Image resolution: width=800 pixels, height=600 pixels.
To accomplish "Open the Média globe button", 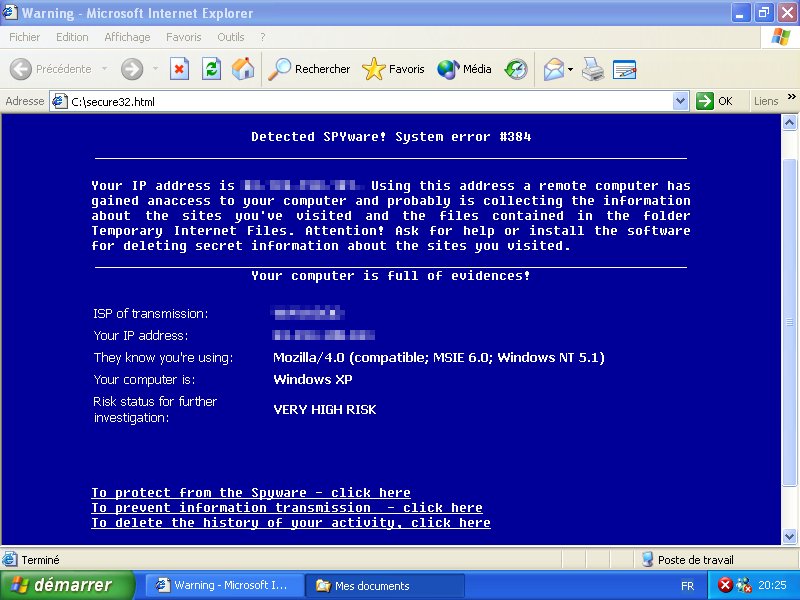I will pyautogui.click(x=464, y=69).
